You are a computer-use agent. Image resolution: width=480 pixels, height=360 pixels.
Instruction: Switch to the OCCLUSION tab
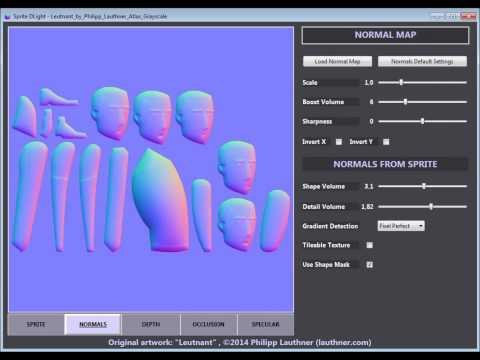tap(208, 324)
